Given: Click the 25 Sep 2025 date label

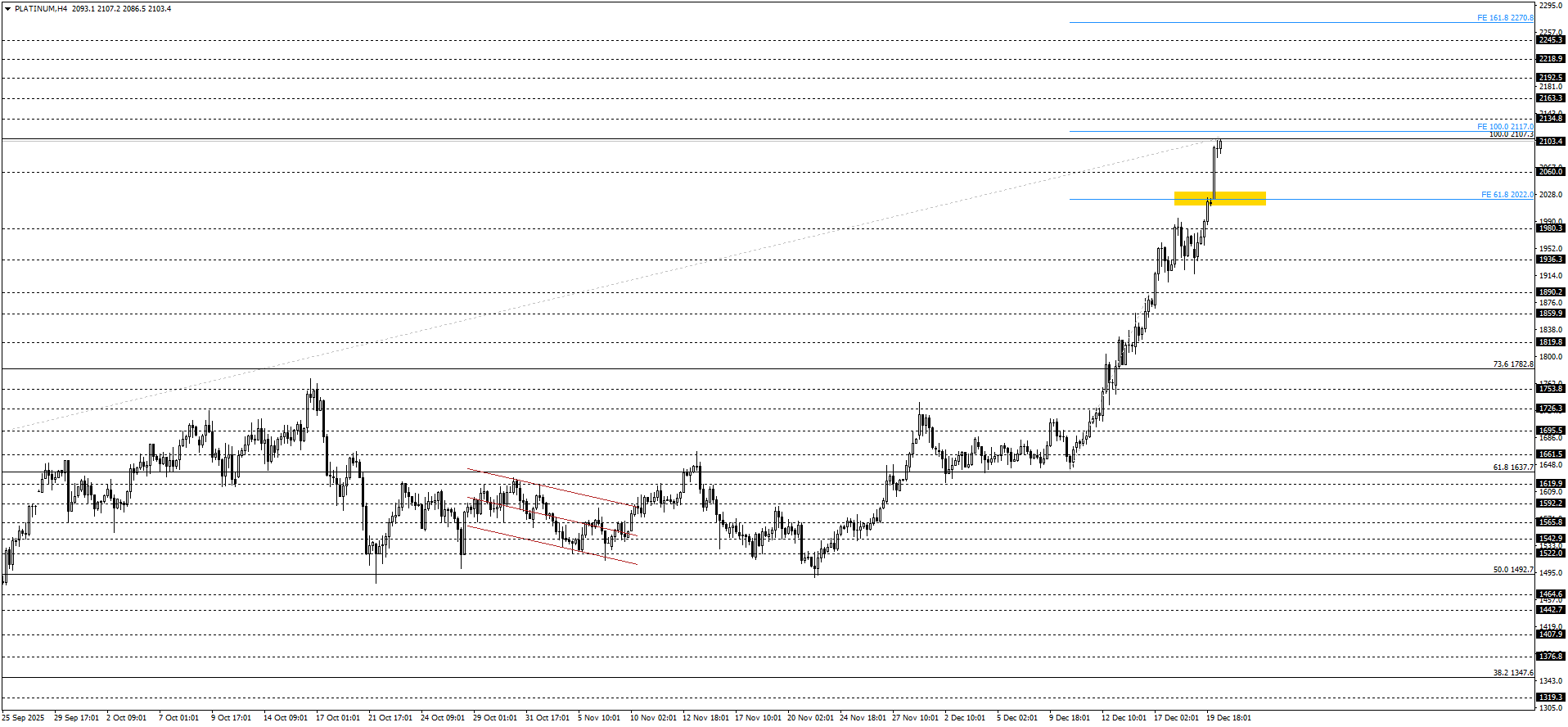Looking at the screenshot, I should click(x=23, y=718).
